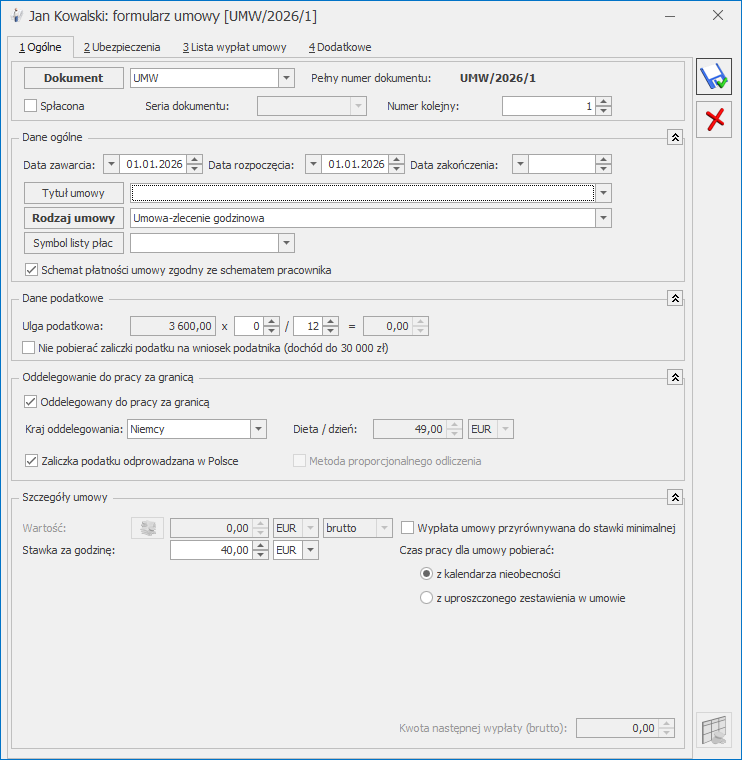Click the application icon in the title bar

(16, 16)
